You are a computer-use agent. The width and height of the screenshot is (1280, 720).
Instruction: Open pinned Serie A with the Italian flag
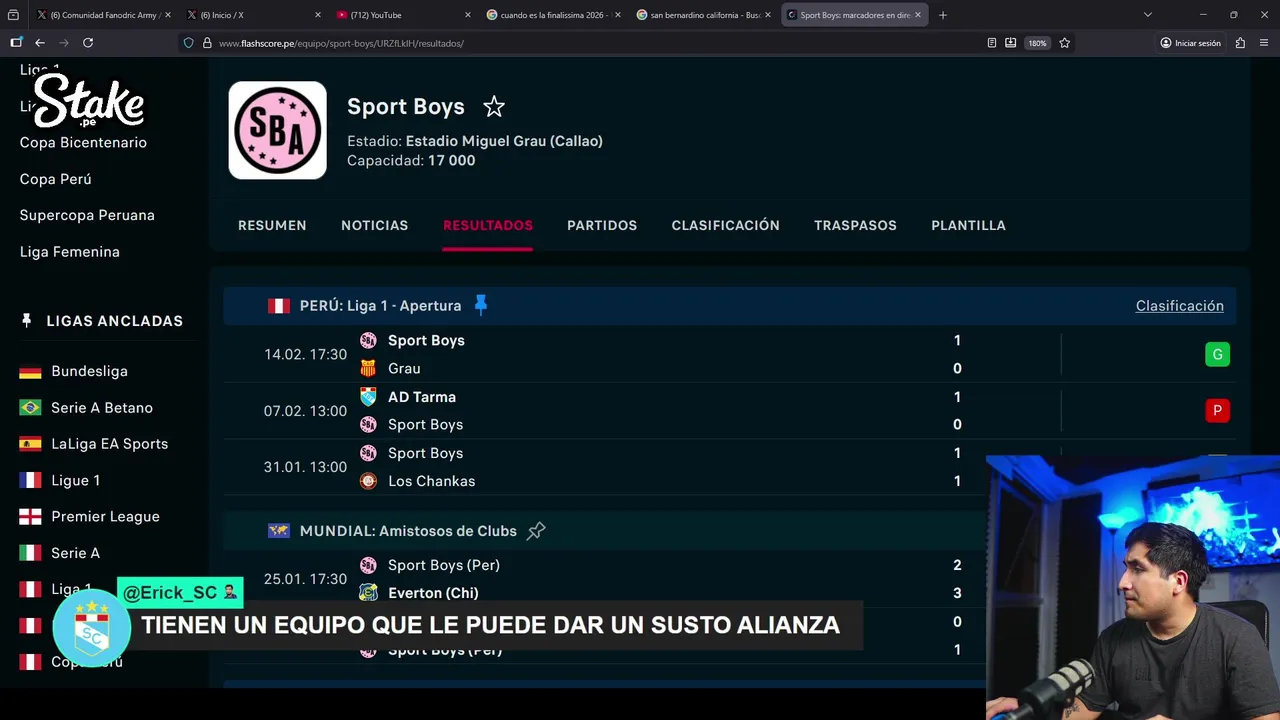click(x=75, y=553)
